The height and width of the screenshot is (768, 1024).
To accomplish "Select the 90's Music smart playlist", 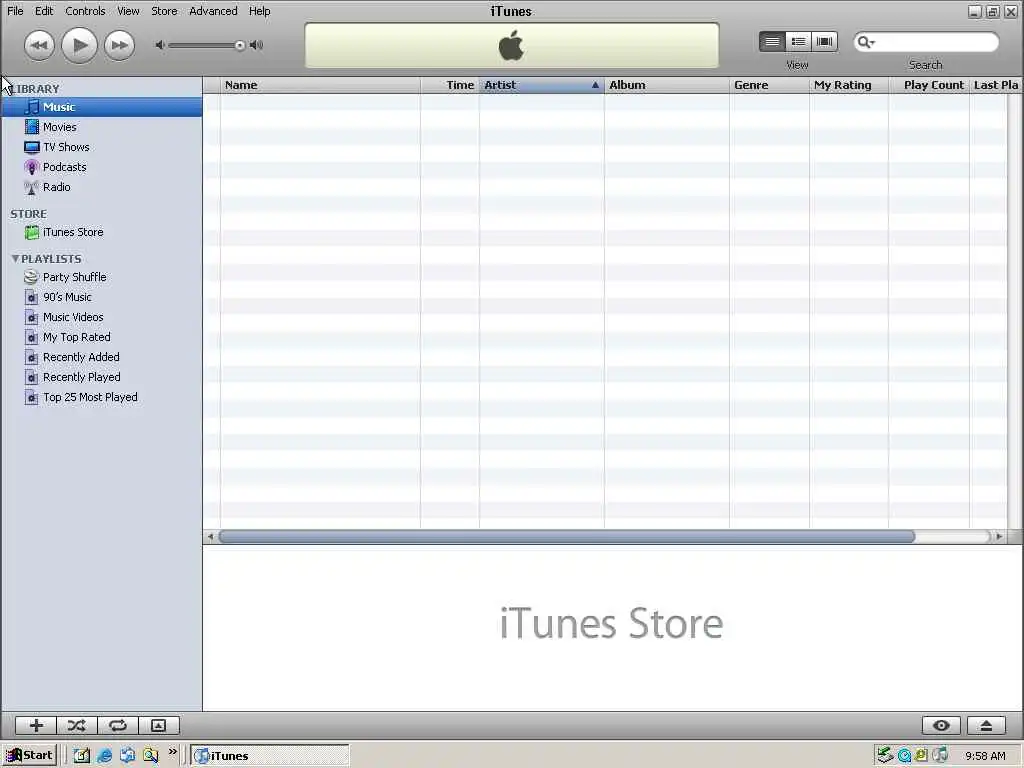I will [102, 297].
